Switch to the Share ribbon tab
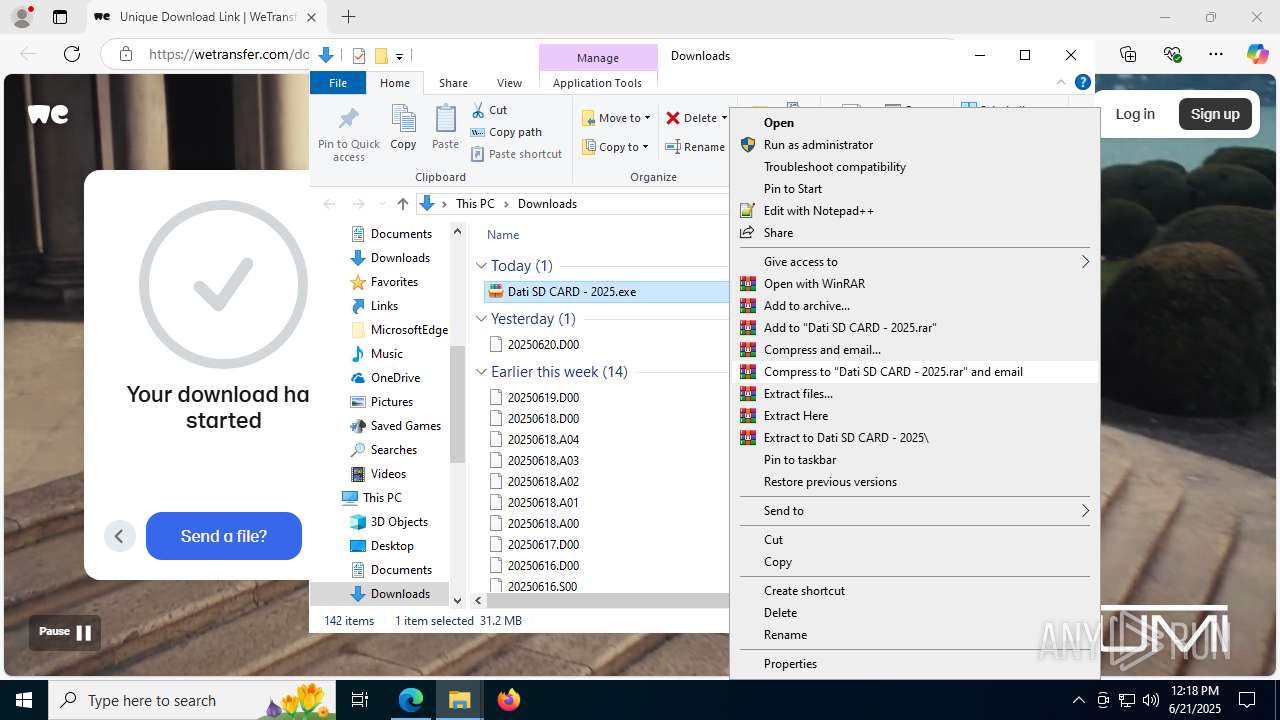The height and width of the screenshot is (720, 1280). pyautogui.click(x=453, y=83)
